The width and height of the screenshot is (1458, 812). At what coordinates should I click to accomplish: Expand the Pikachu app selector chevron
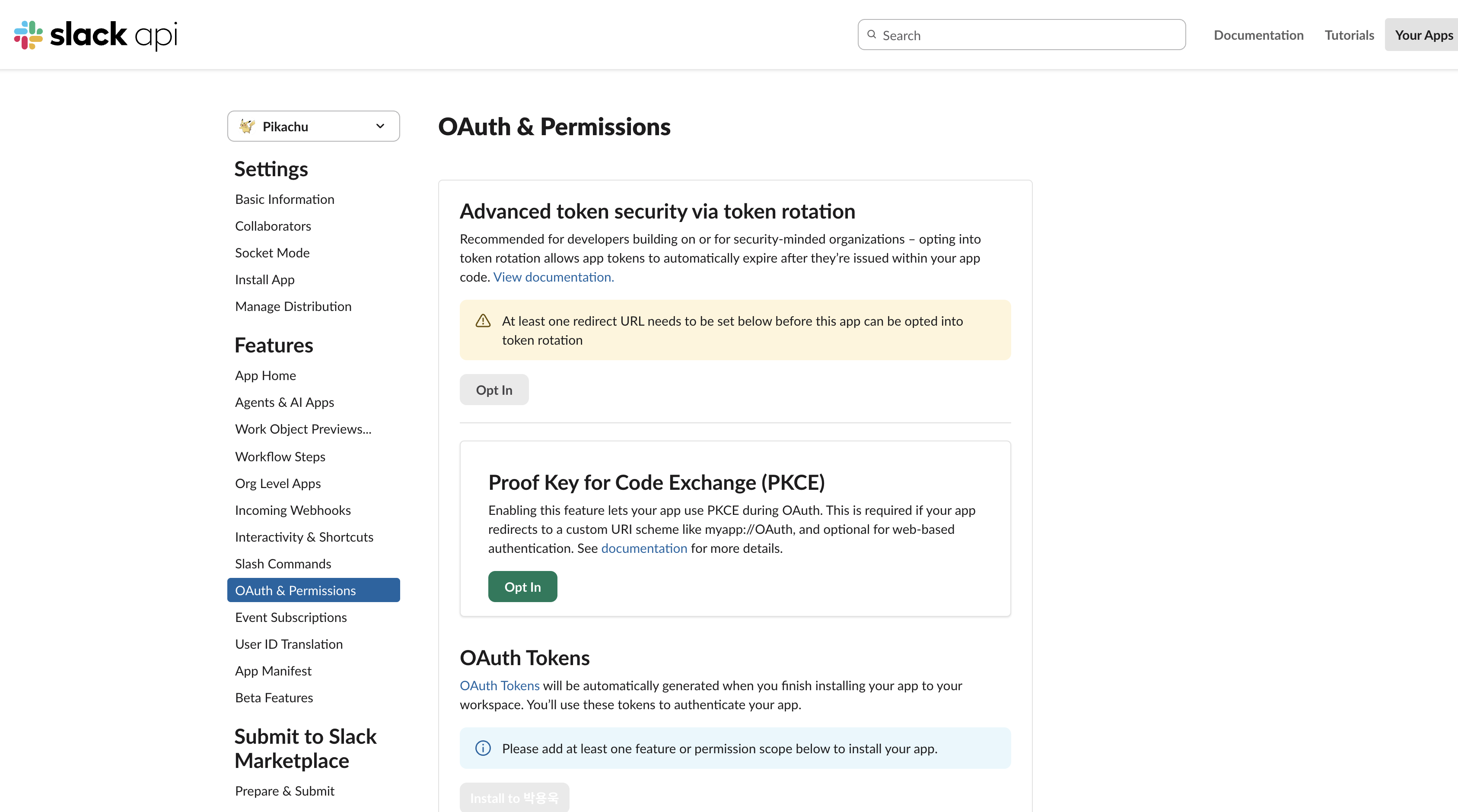click(x=380, y=126)
